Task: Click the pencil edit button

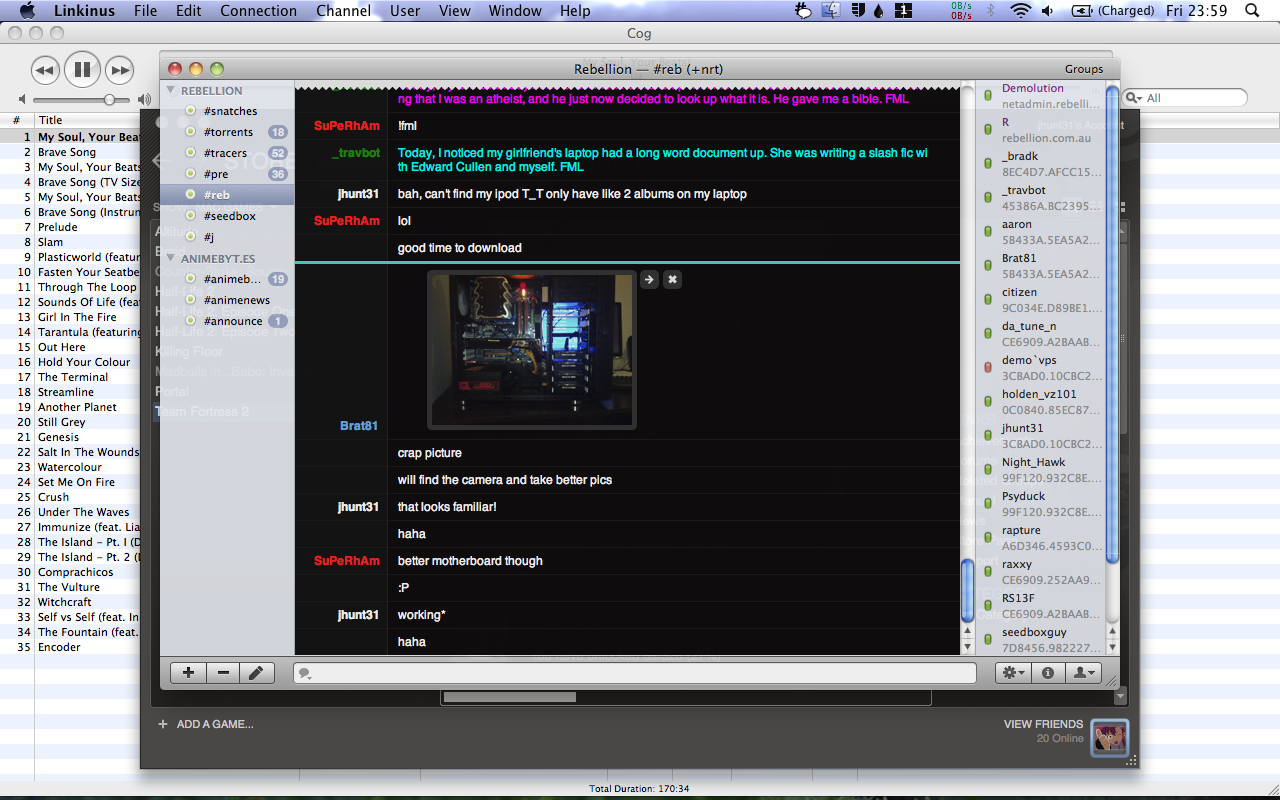Action: (x=257, y=673)
